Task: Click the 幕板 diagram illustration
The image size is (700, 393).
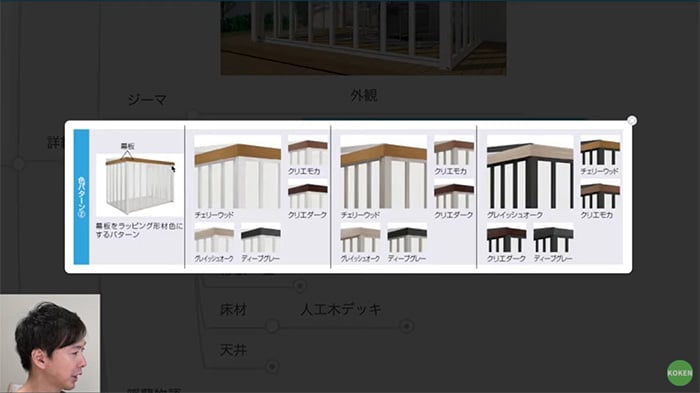Action: click(x=140, y=185)
